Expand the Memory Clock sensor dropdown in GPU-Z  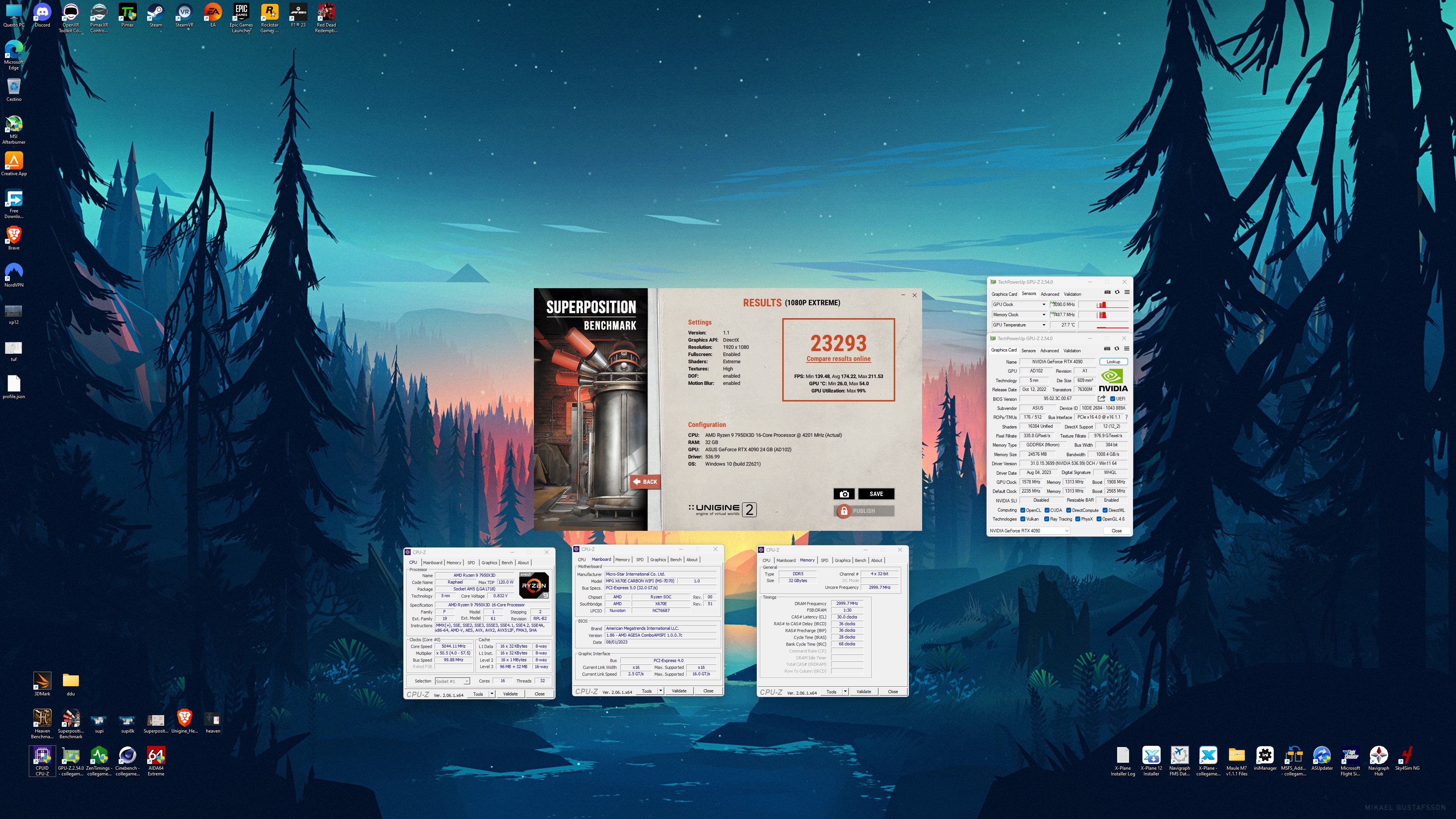1043,315
